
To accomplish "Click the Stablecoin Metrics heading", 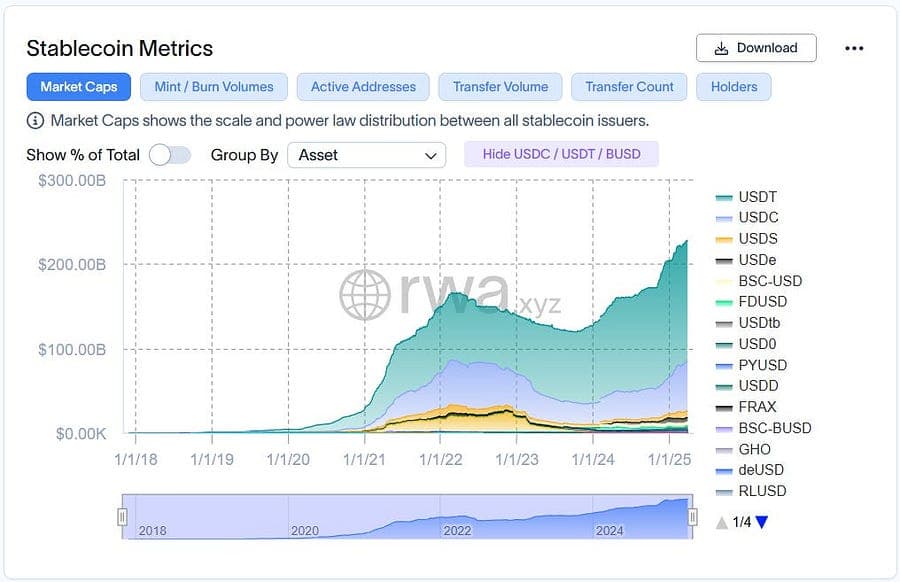I will click(119, 48).
